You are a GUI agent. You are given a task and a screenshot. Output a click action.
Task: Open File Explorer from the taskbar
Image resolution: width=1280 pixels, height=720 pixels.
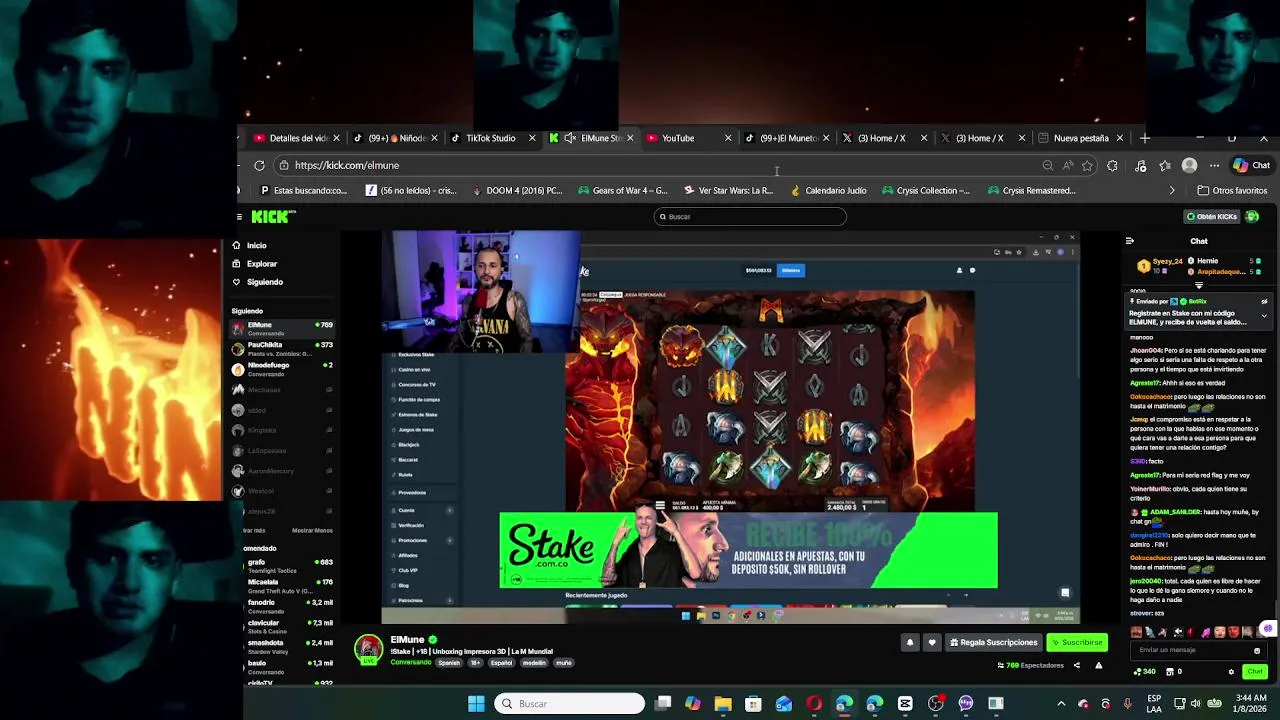[723, 704]
